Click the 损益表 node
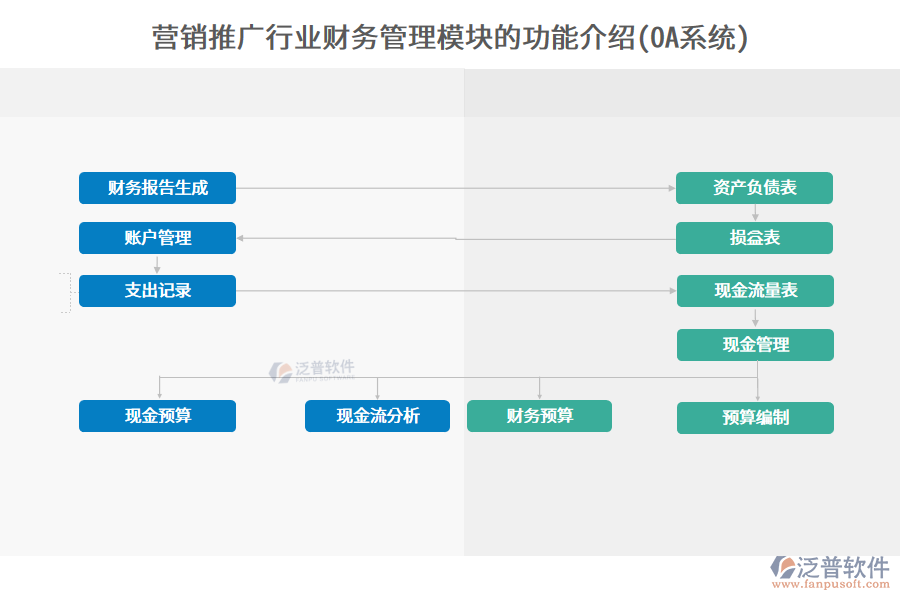Screen dimensions: 900x600 (x=754, y=238)
